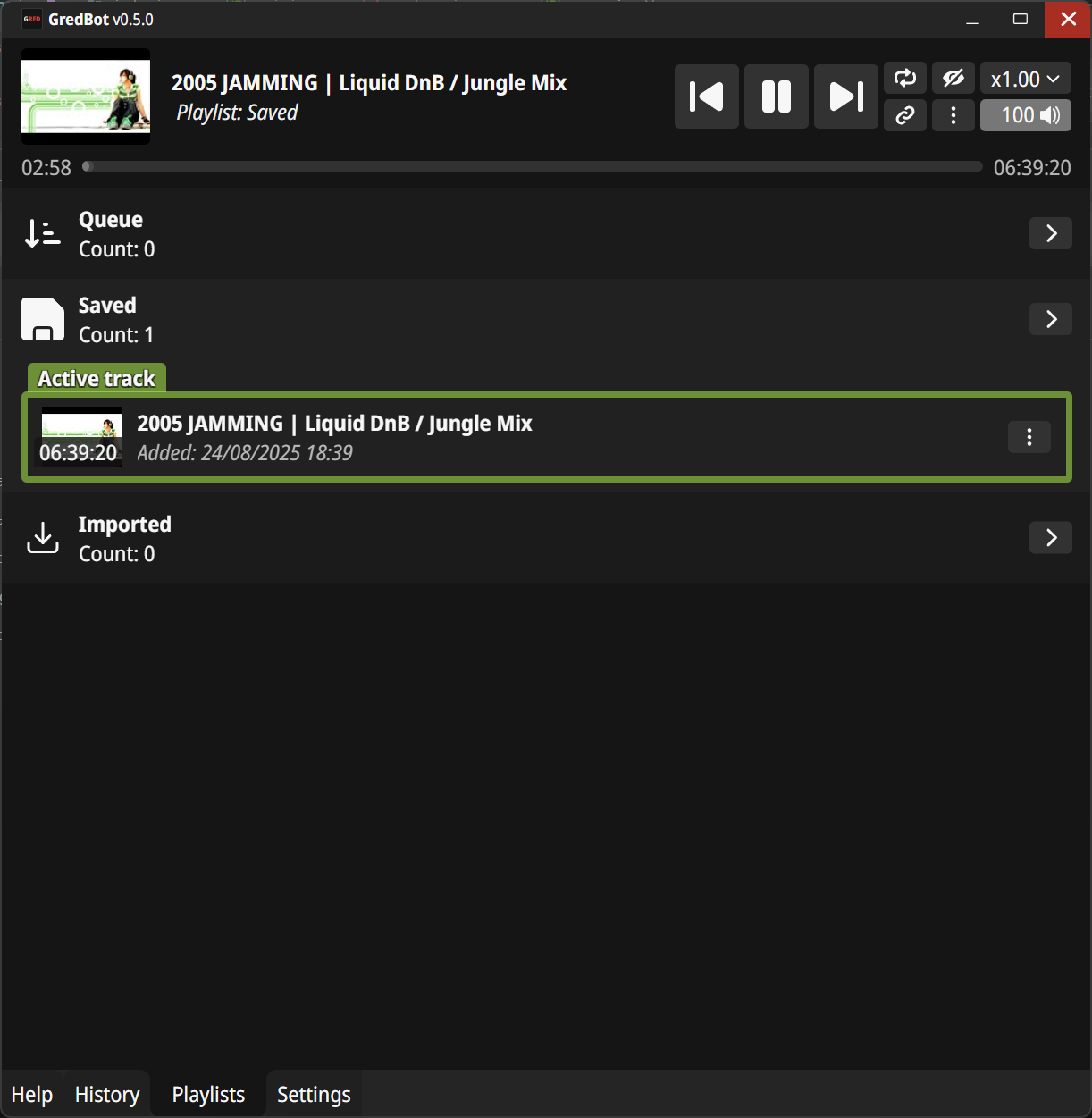Screen dimensions: 1092x1118
Task: Switch to the Settings tab
Action: pos(314,1095)
